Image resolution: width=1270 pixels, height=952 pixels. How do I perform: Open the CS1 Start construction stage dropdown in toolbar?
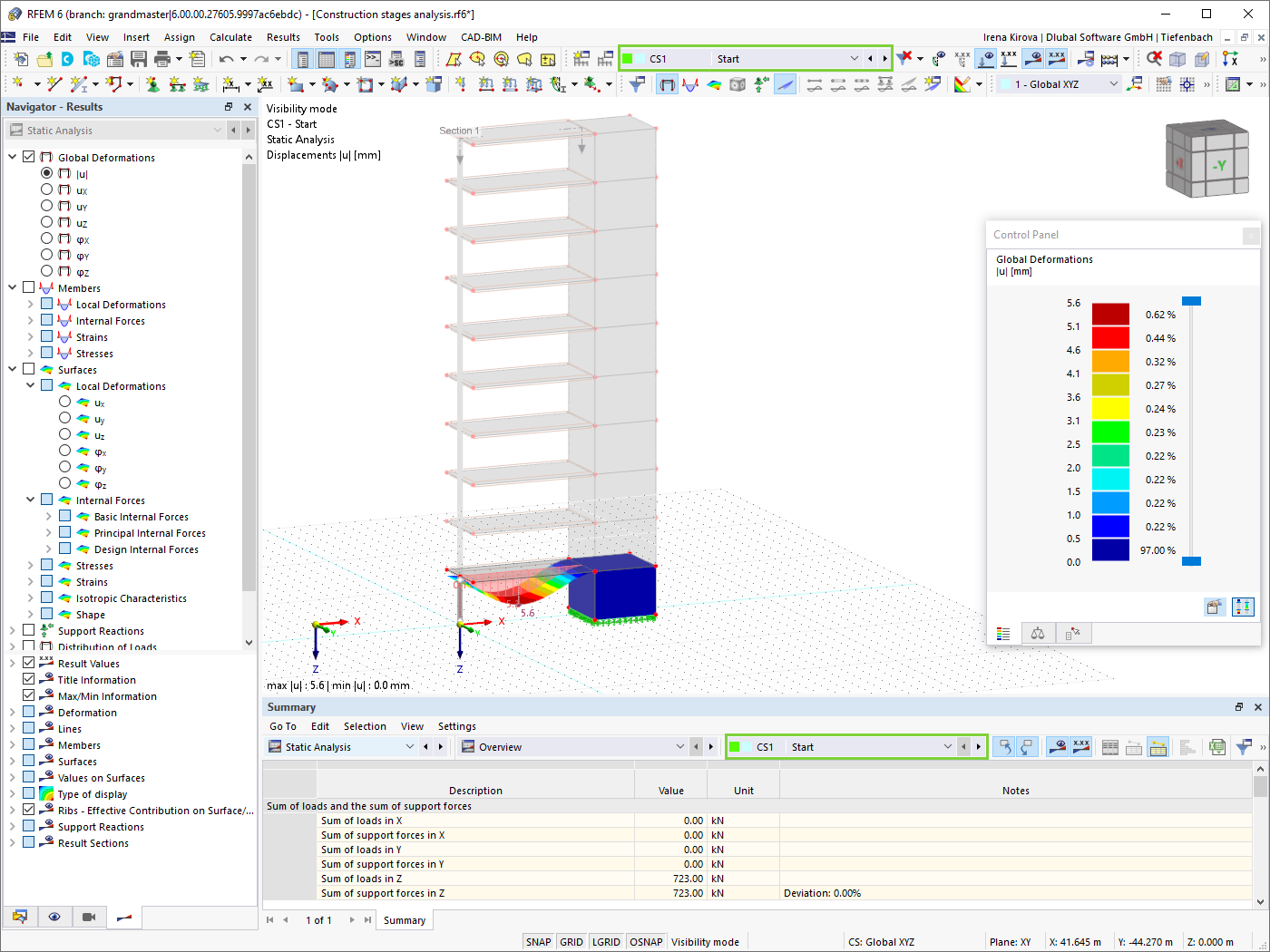[854, 59]
